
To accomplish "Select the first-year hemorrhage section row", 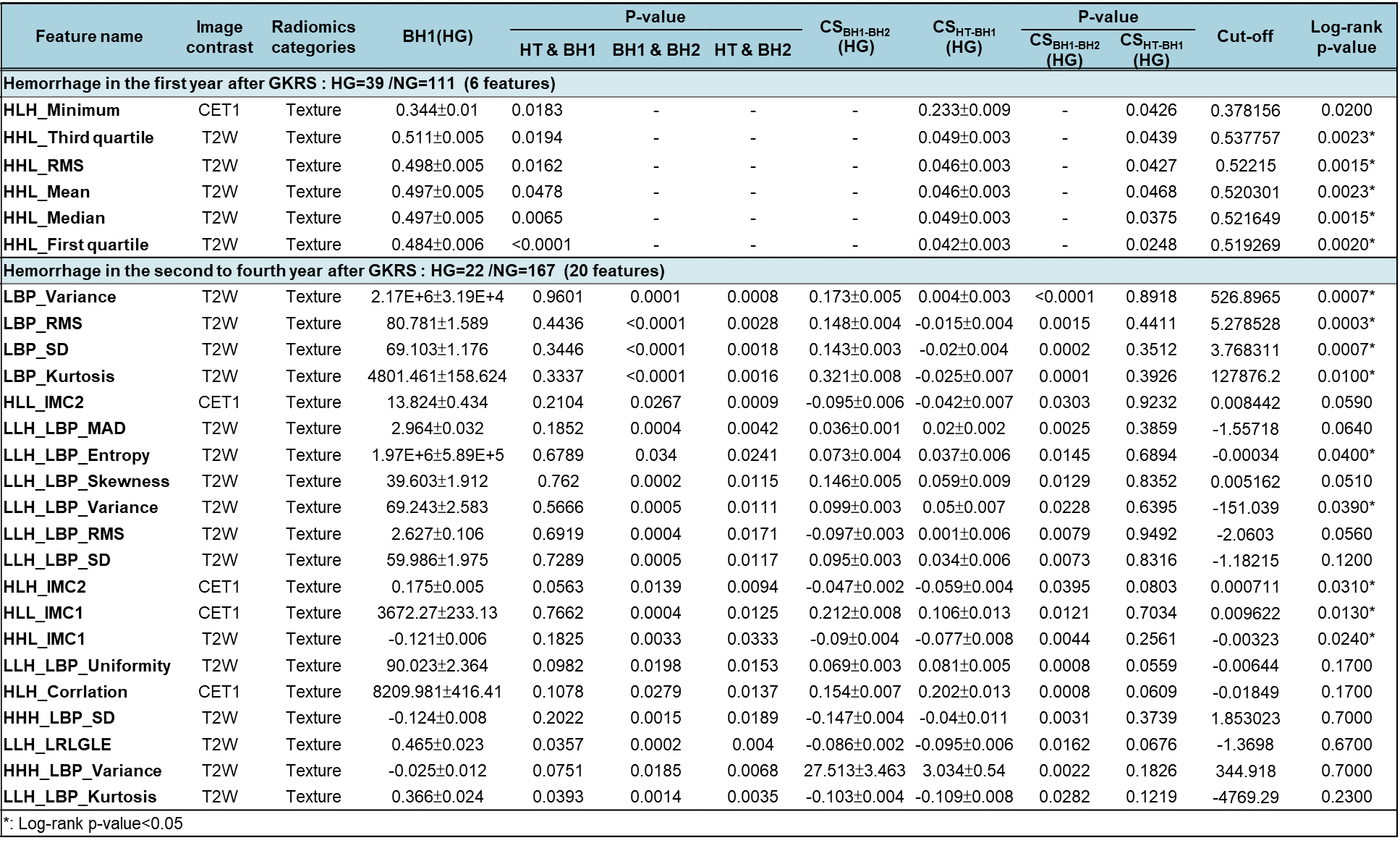I will [x=279, y=83].
